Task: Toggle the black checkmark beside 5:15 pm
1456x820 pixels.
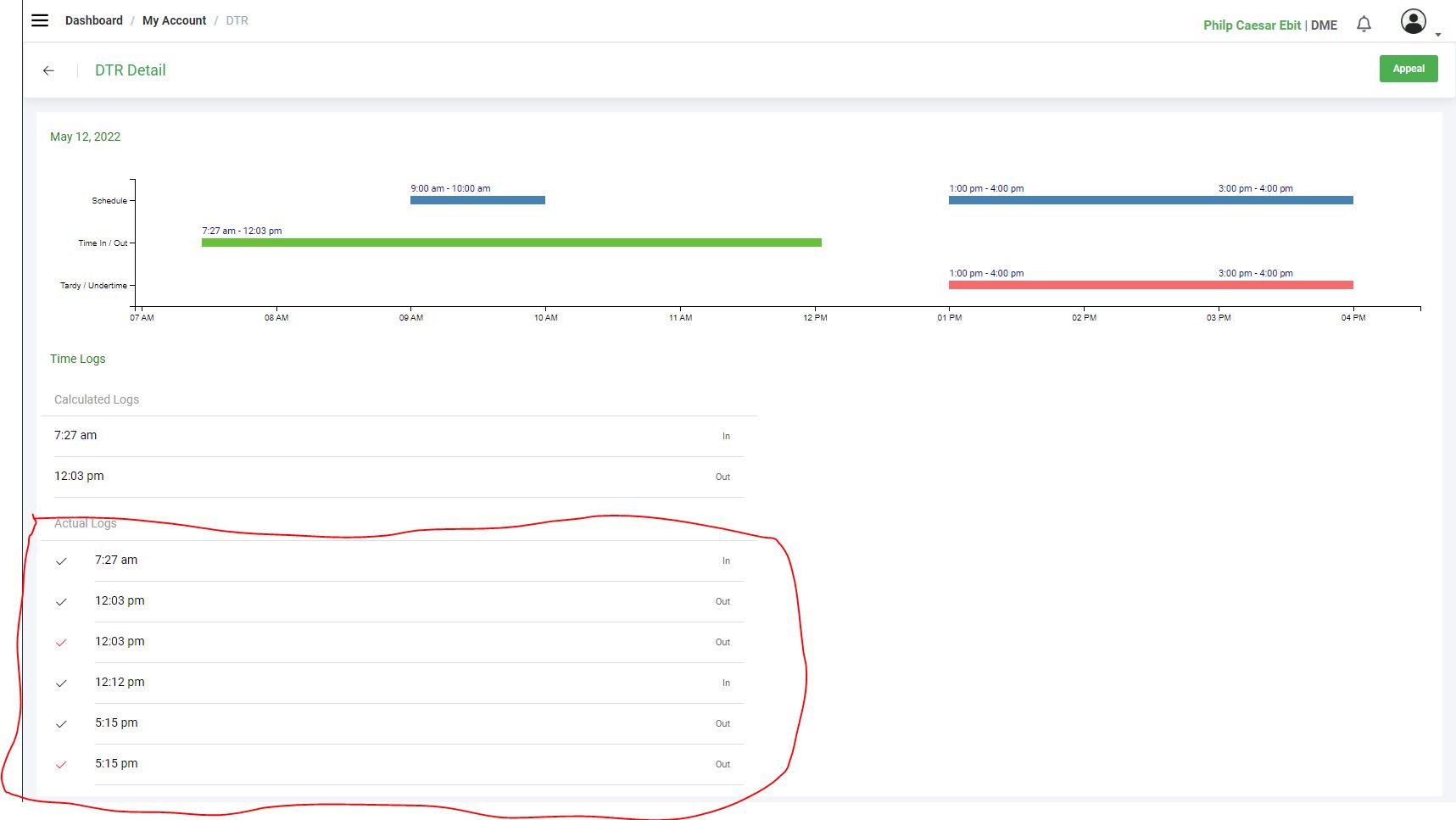Action: pos(61,724)
